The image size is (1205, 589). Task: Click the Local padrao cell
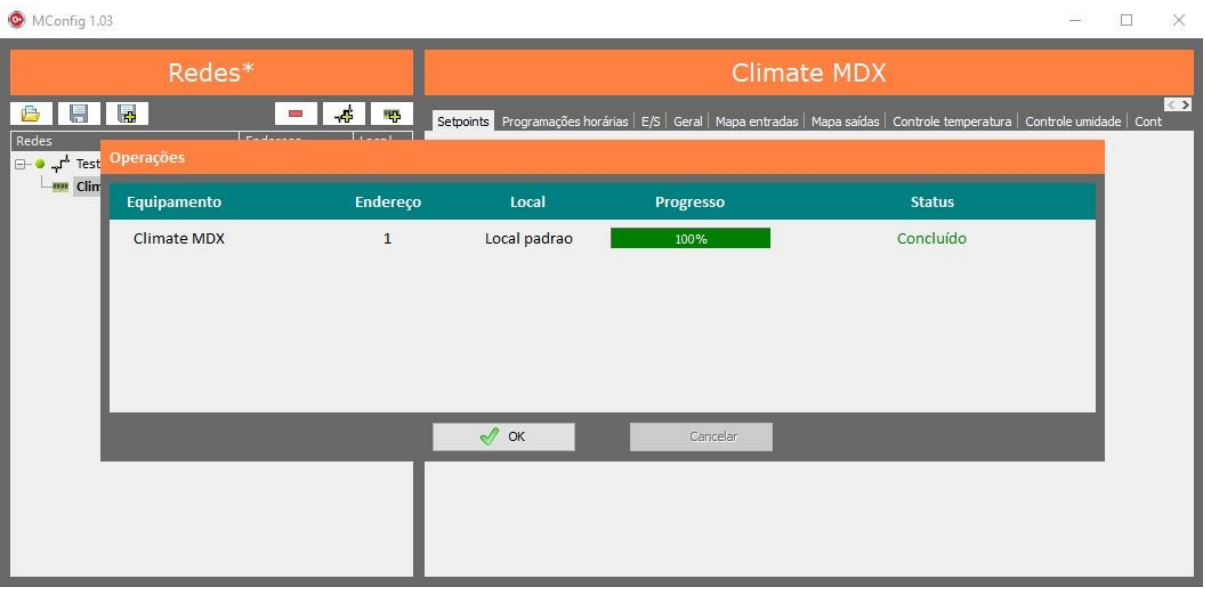click(x=529, y=239)
